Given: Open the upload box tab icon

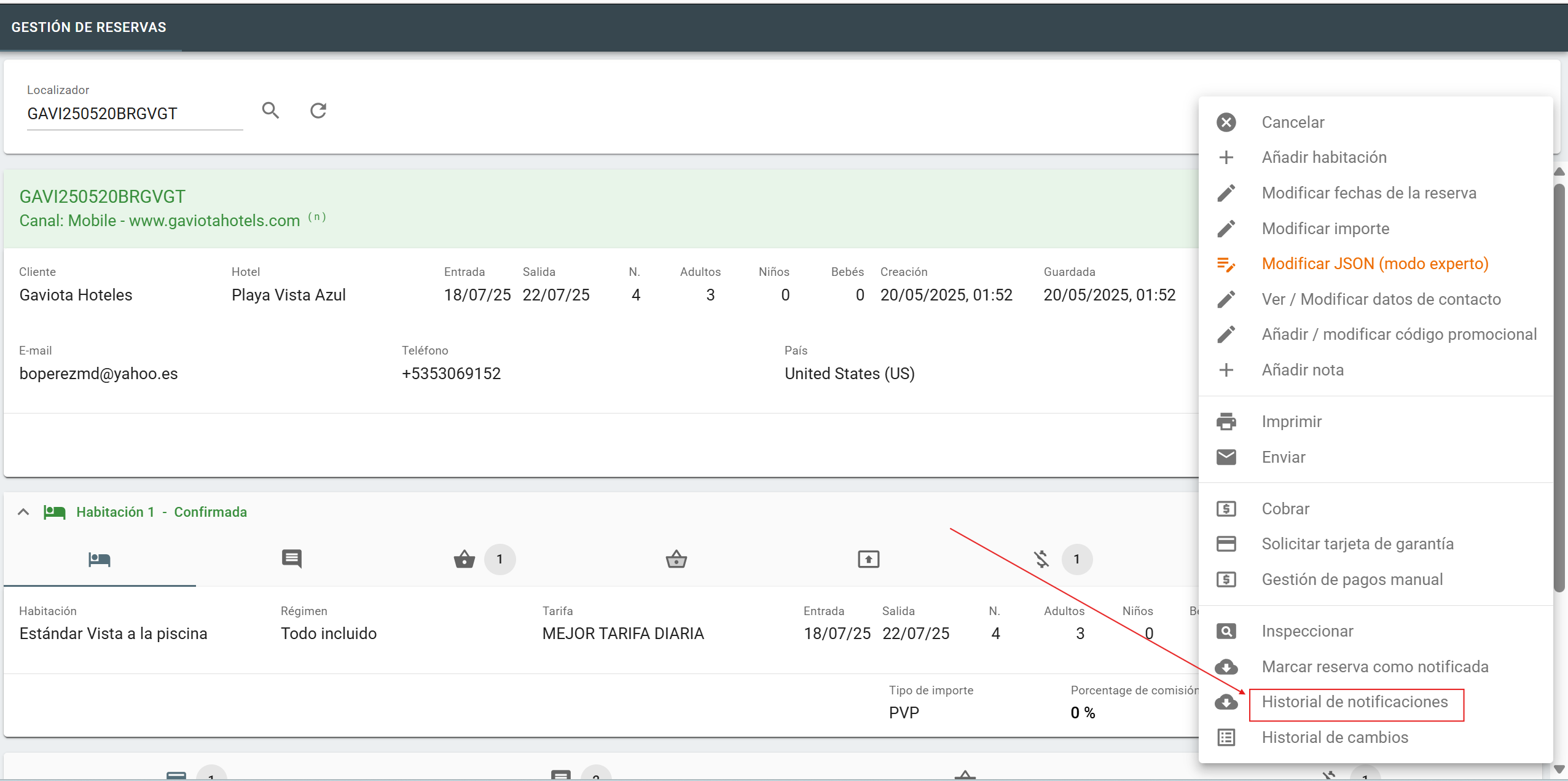Looking at the screenshot, I should click(868, 559).
